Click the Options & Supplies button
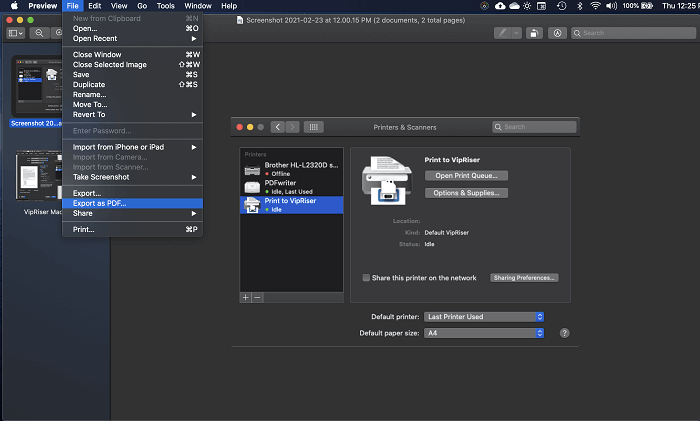 466,192
